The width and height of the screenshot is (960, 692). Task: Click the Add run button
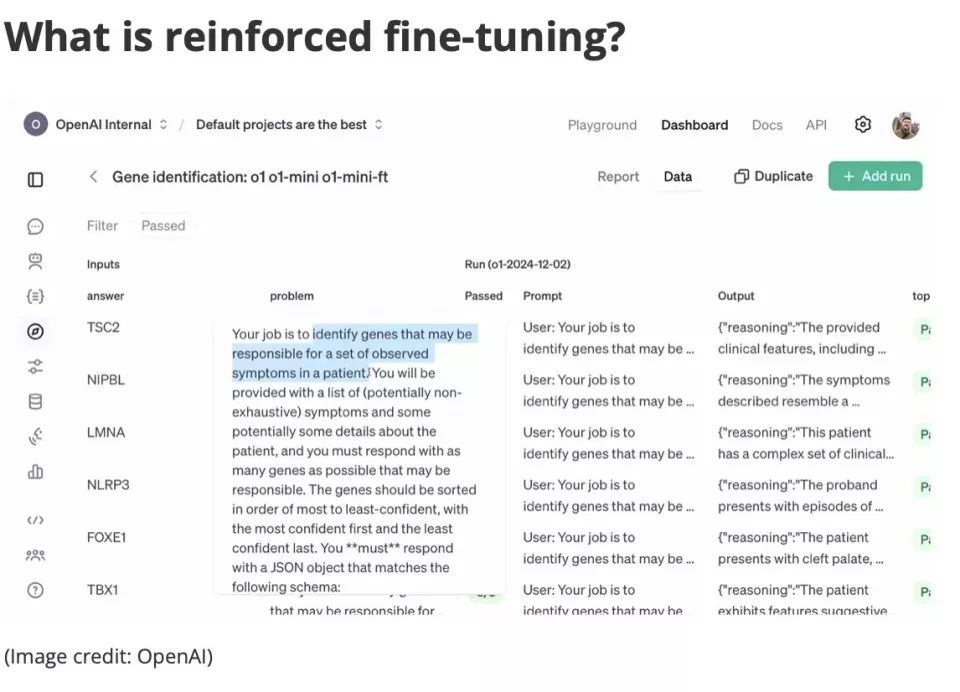(875, 176)
